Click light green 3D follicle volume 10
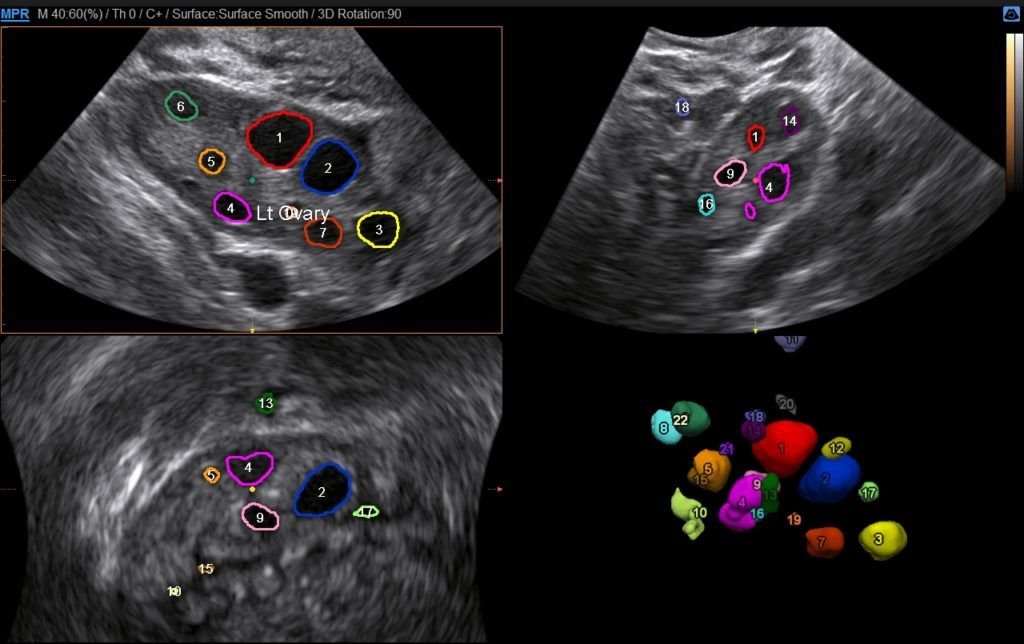The image size is (1024, 644). 689,511
